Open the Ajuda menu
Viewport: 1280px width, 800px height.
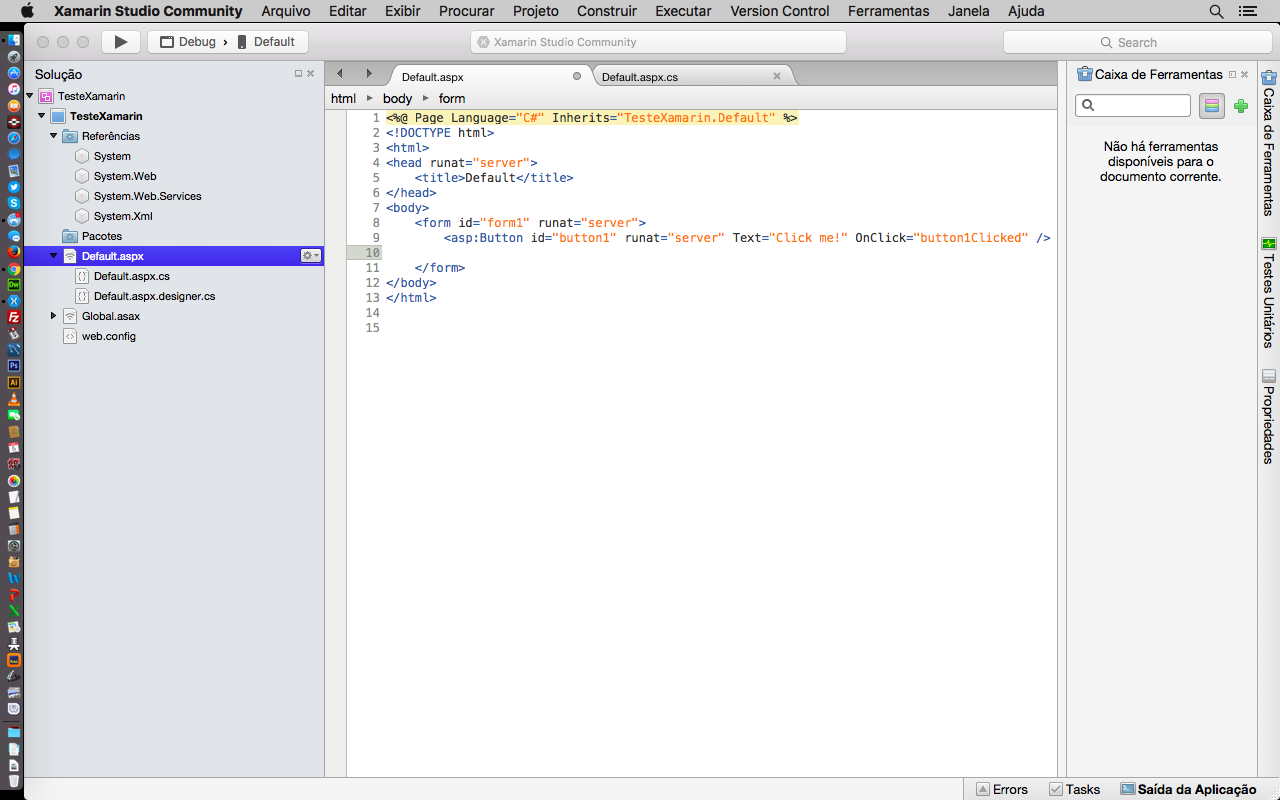coord(1026,11)
